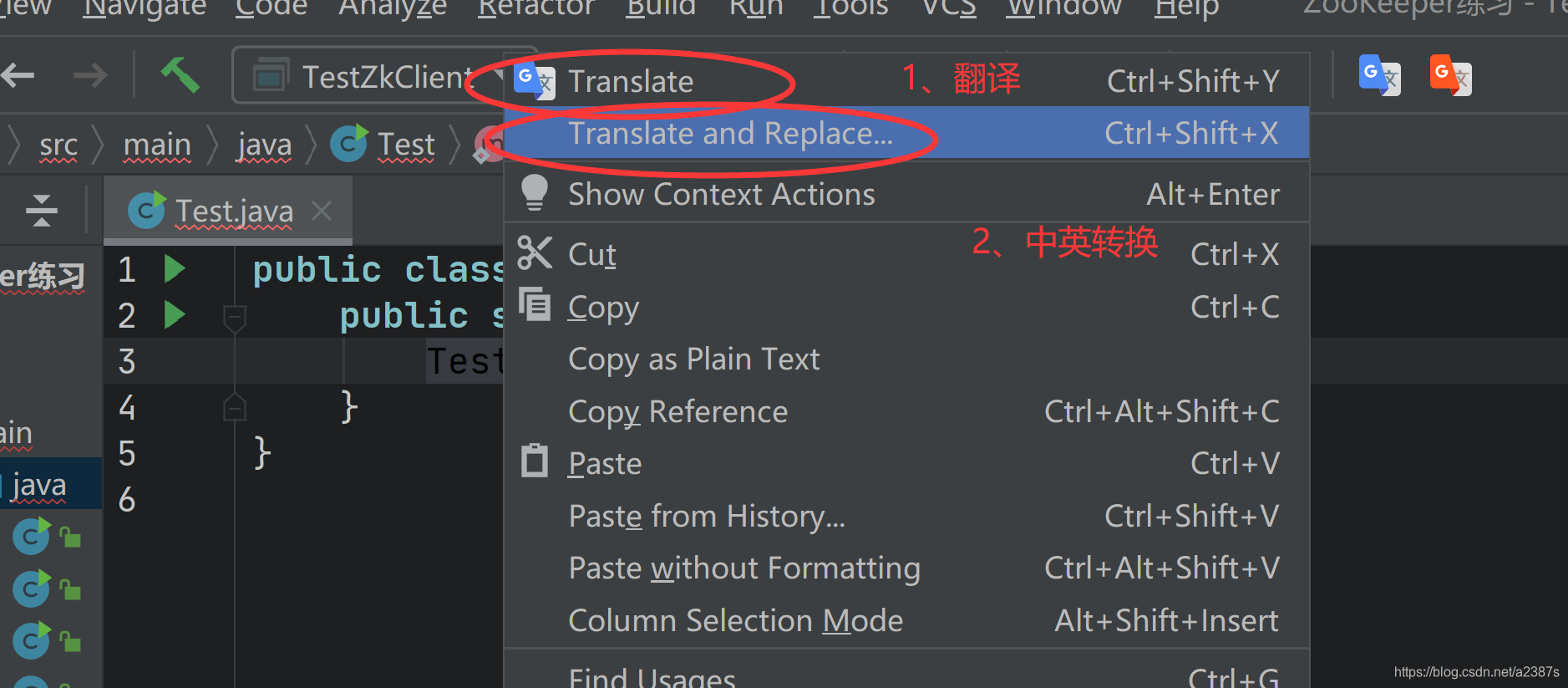Click the java breadcrumb

pos(265,145)
